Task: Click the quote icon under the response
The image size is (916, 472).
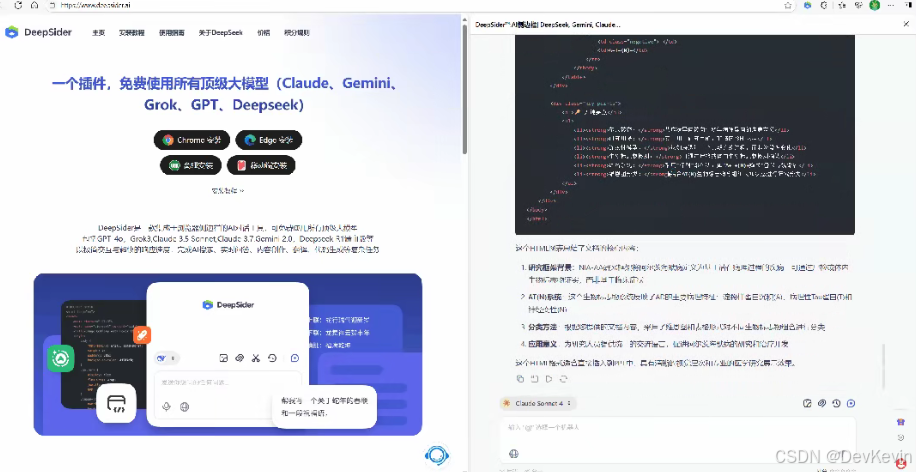Action: tap(535, 379)
